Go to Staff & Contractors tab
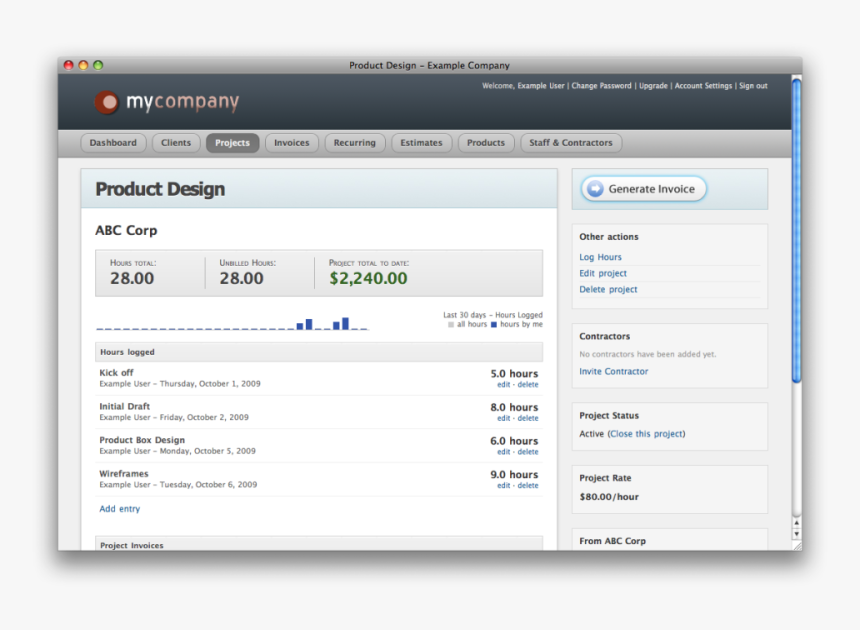 (571, 143)
